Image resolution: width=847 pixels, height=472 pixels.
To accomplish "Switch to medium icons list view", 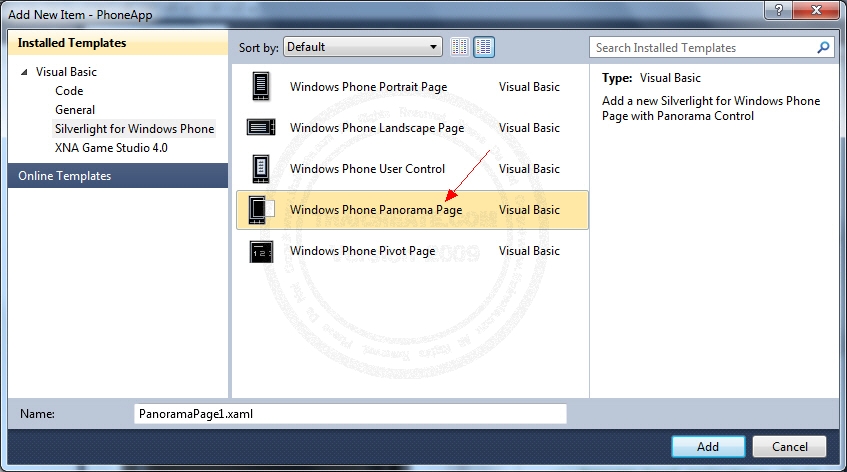I will click(x=484, y=47).
